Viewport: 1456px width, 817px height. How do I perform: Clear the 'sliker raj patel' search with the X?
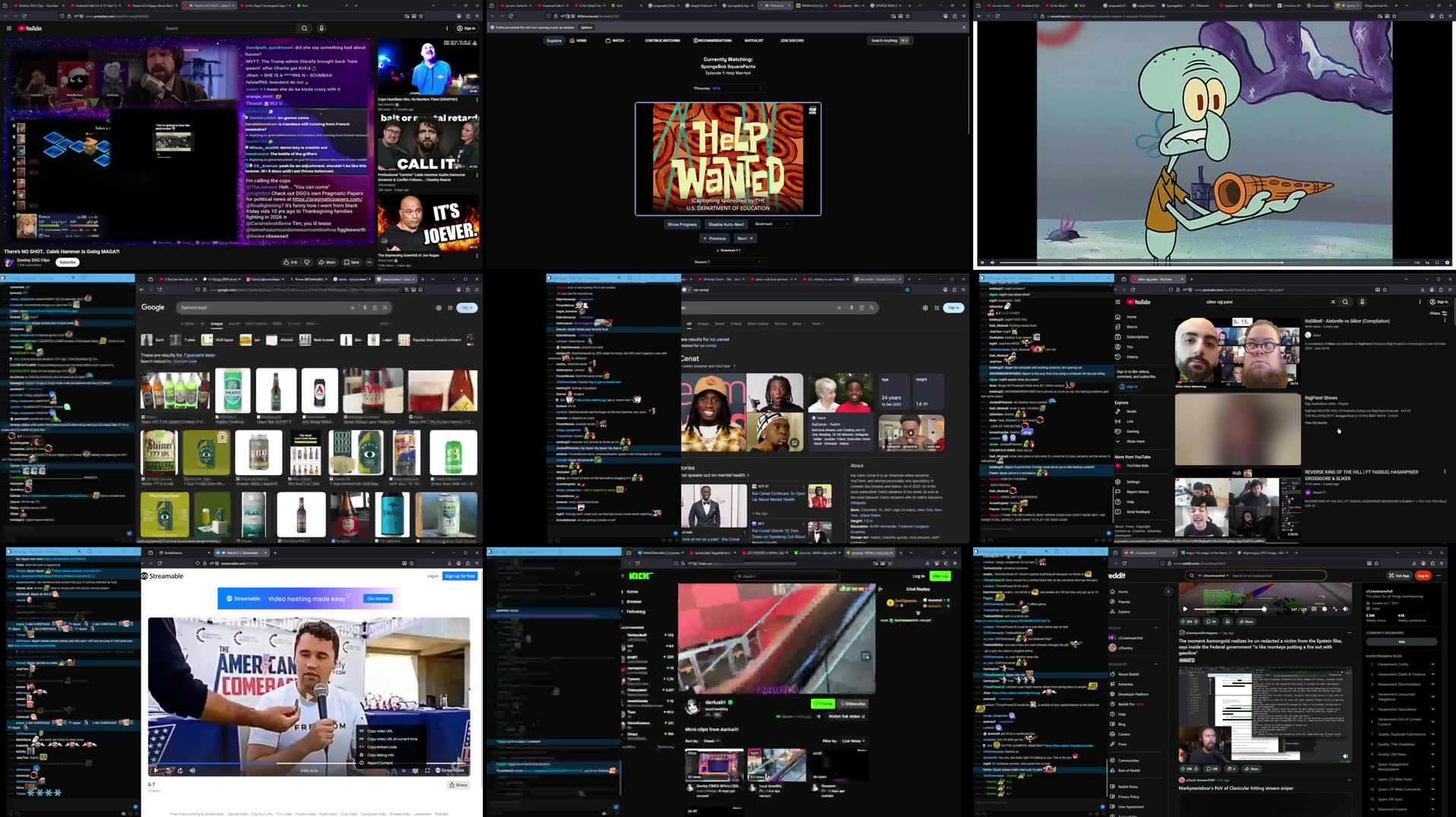1332,302
